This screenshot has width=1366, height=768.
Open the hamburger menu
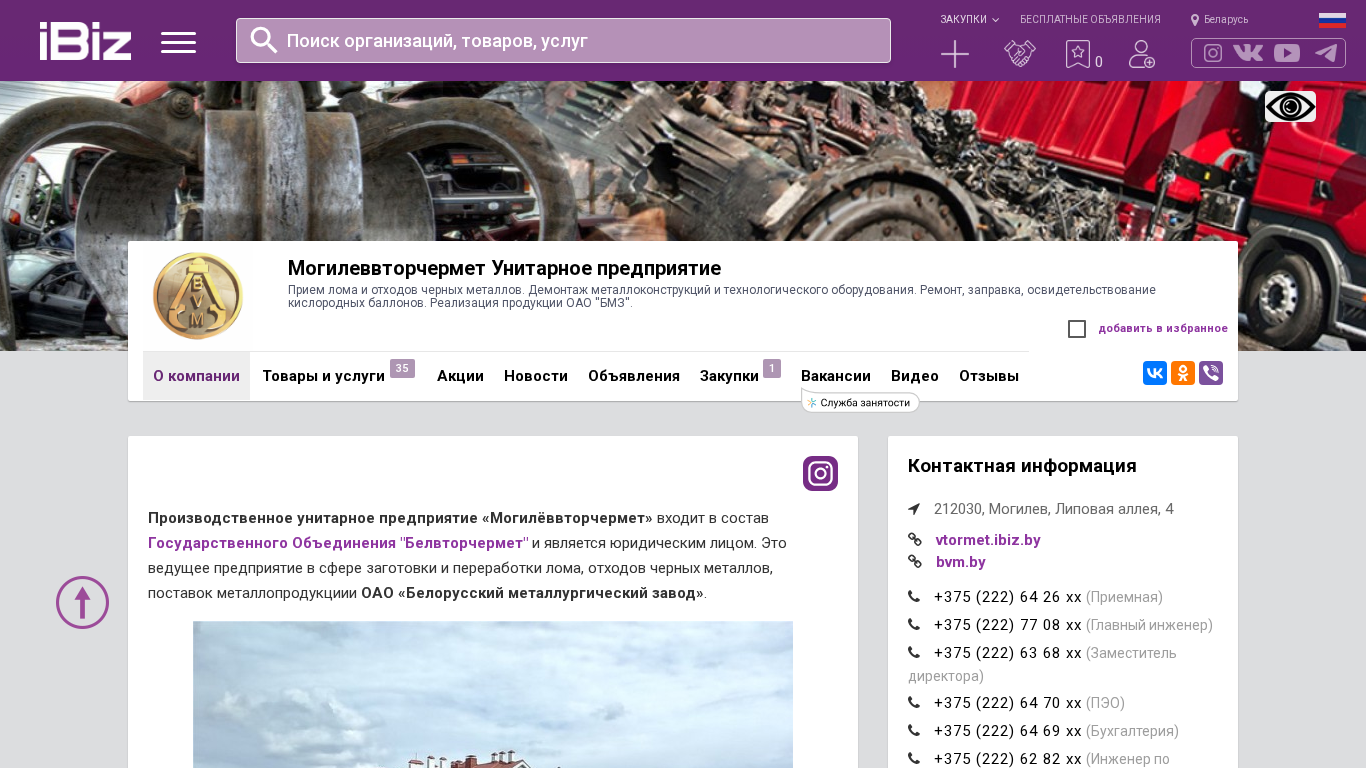point(178,42)
